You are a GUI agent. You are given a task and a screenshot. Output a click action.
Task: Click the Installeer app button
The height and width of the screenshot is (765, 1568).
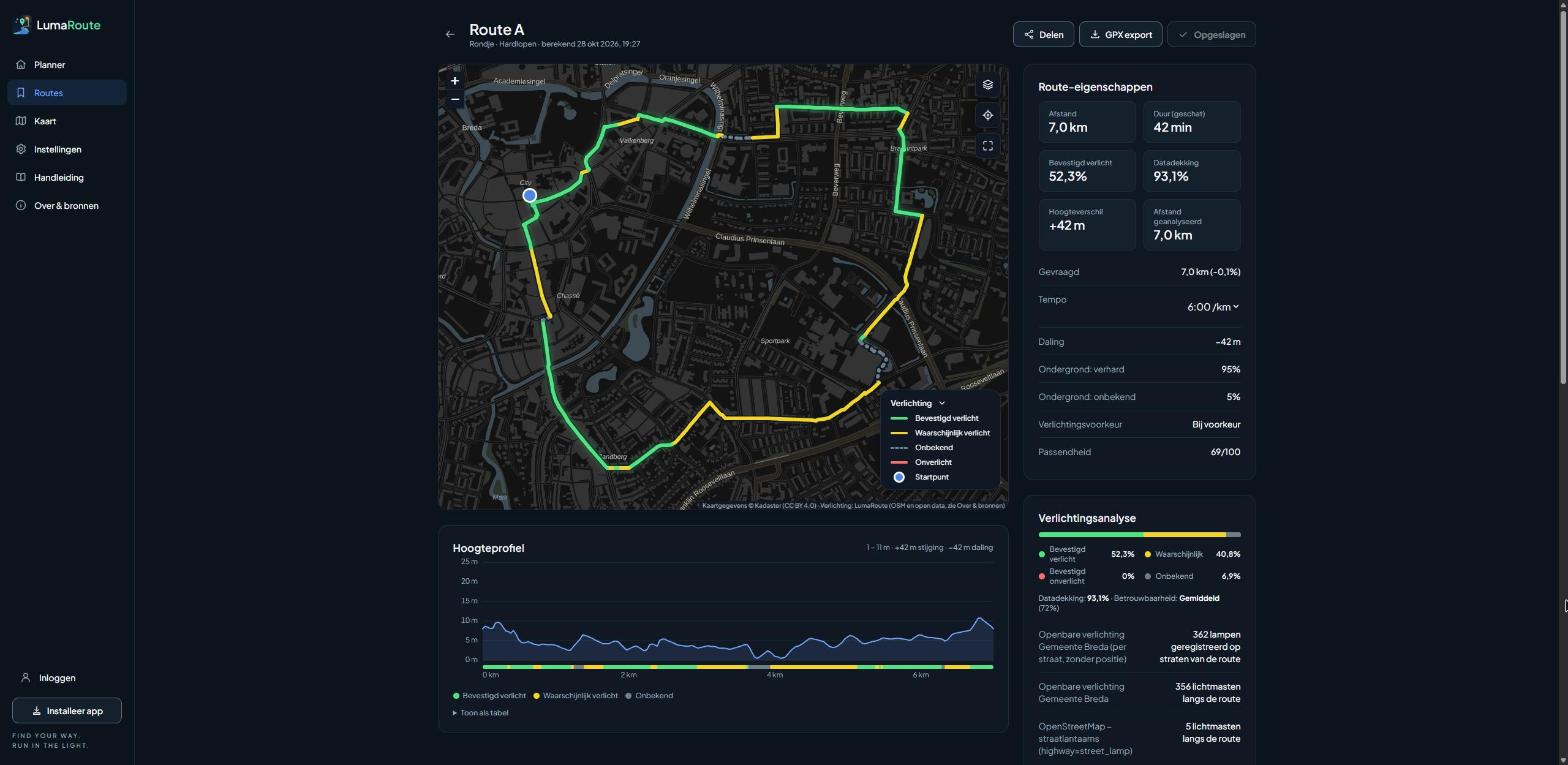(66, 711)
